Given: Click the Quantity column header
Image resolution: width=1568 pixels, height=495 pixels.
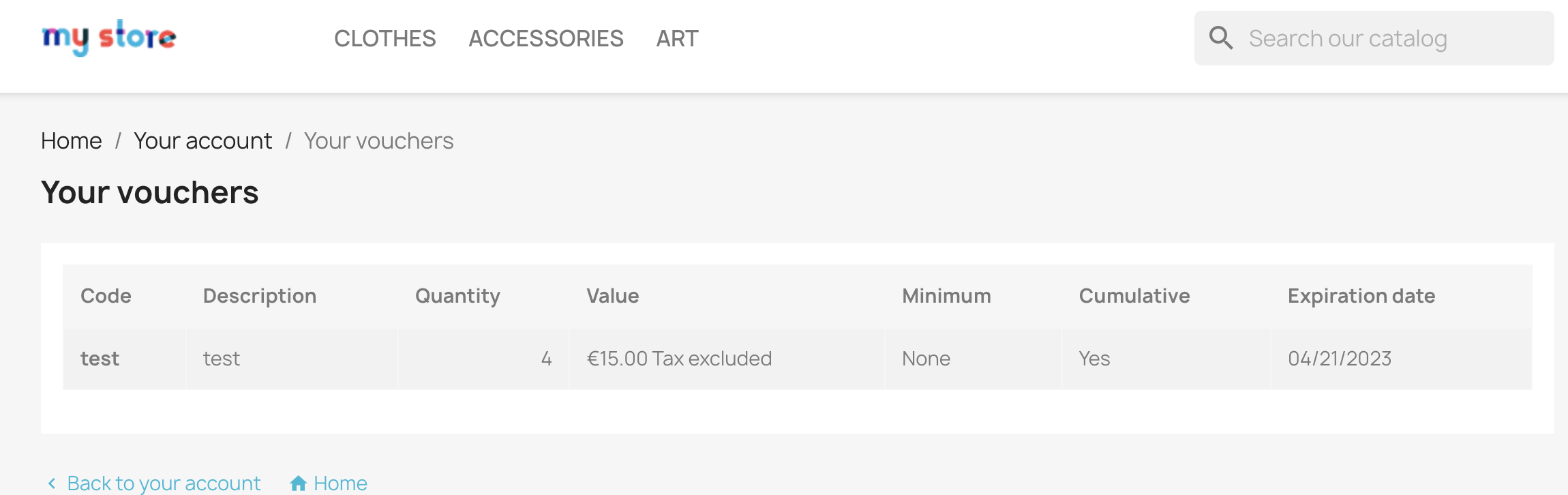Looking at the screenshot, I should [x=457, y=295].
